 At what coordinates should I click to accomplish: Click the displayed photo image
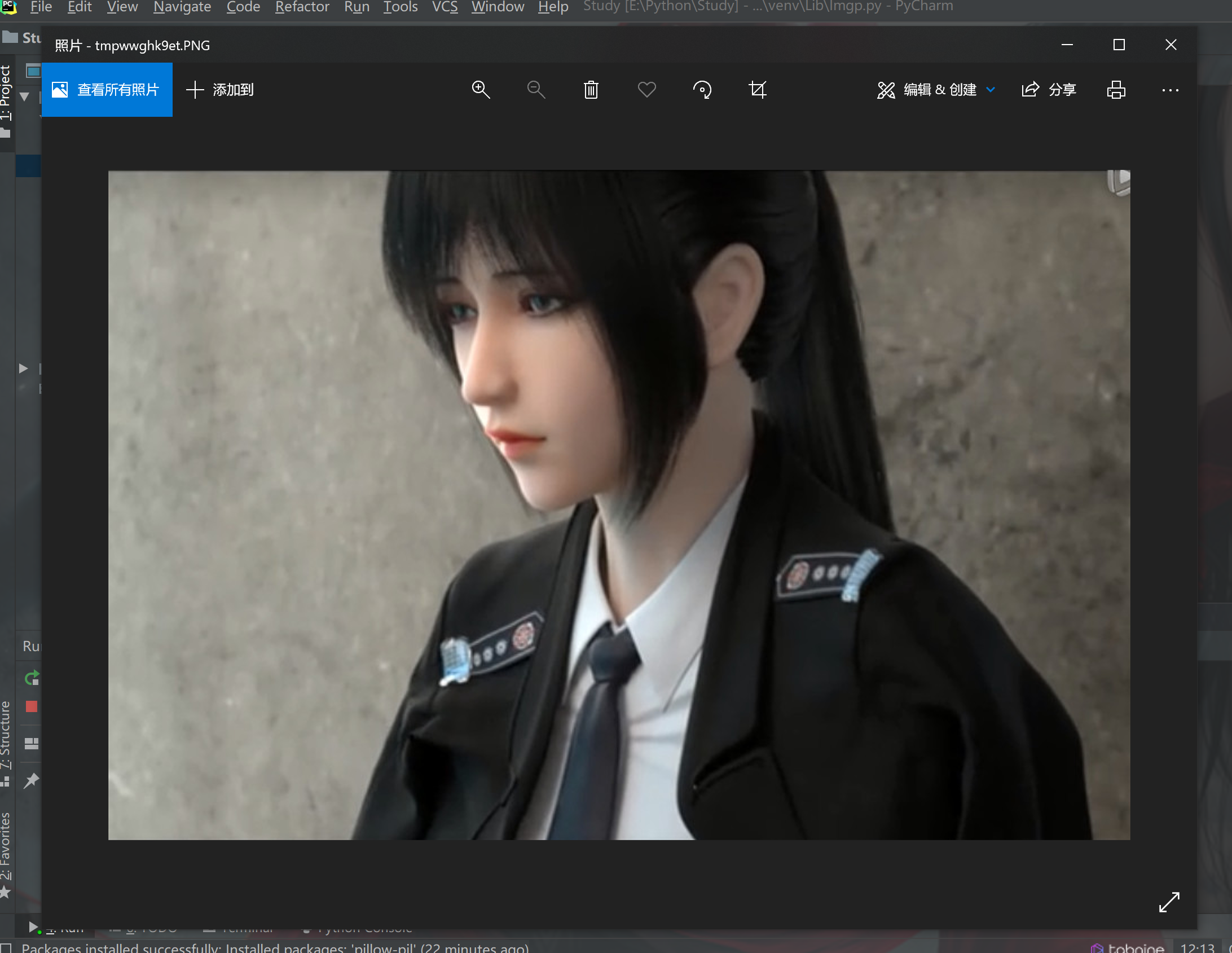point(619,505)
